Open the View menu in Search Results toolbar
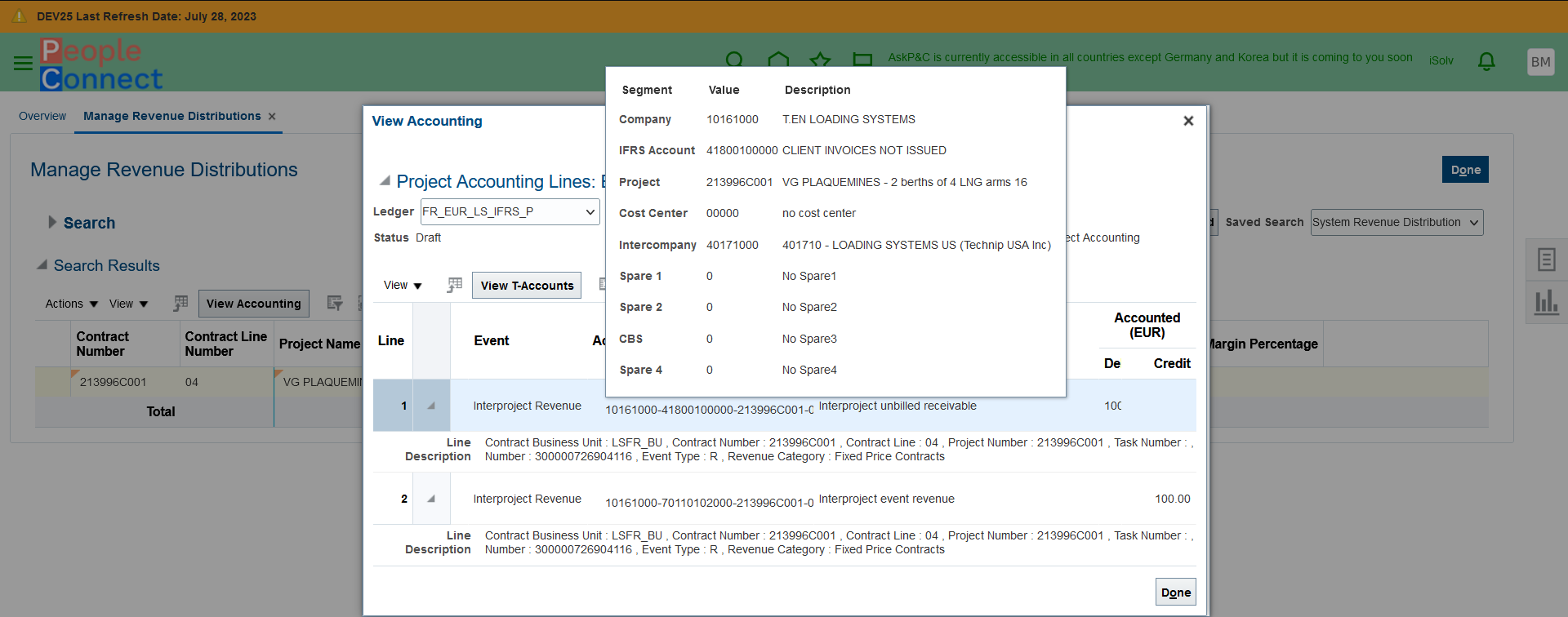Image resolution: width=1568 pixels, height=617 pixels. [x=129, y=304]
